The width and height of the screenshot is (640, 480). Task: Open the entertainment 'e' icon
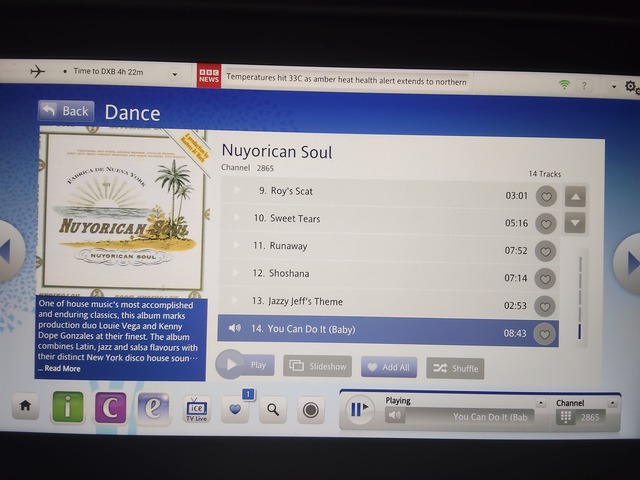(153, 408)
